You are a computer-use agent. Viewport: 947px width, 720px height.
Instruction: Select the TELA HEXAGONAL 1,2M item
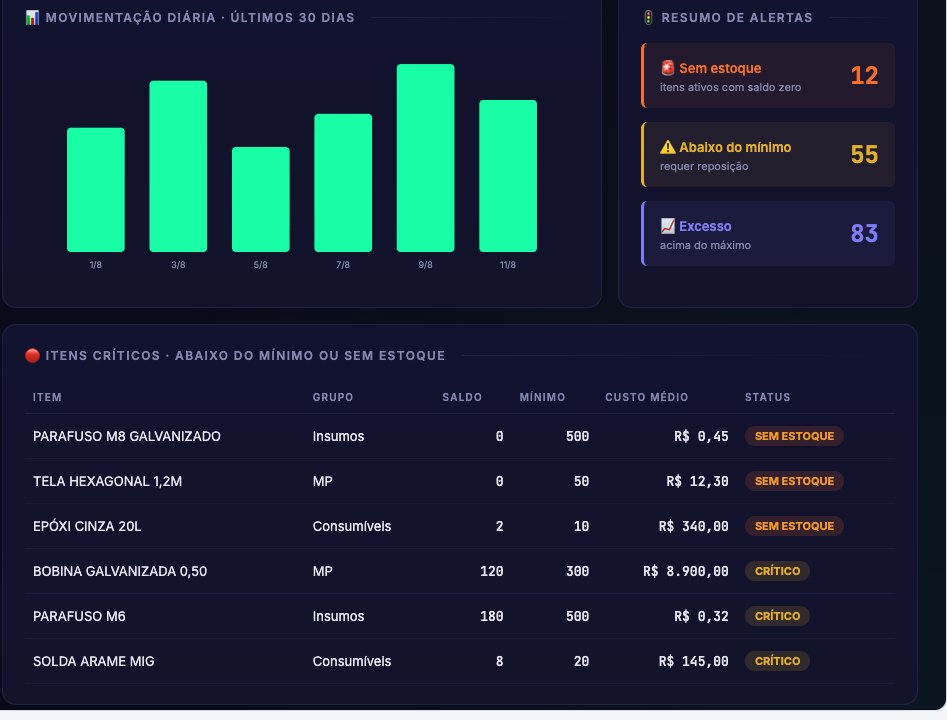coord(108,481)
